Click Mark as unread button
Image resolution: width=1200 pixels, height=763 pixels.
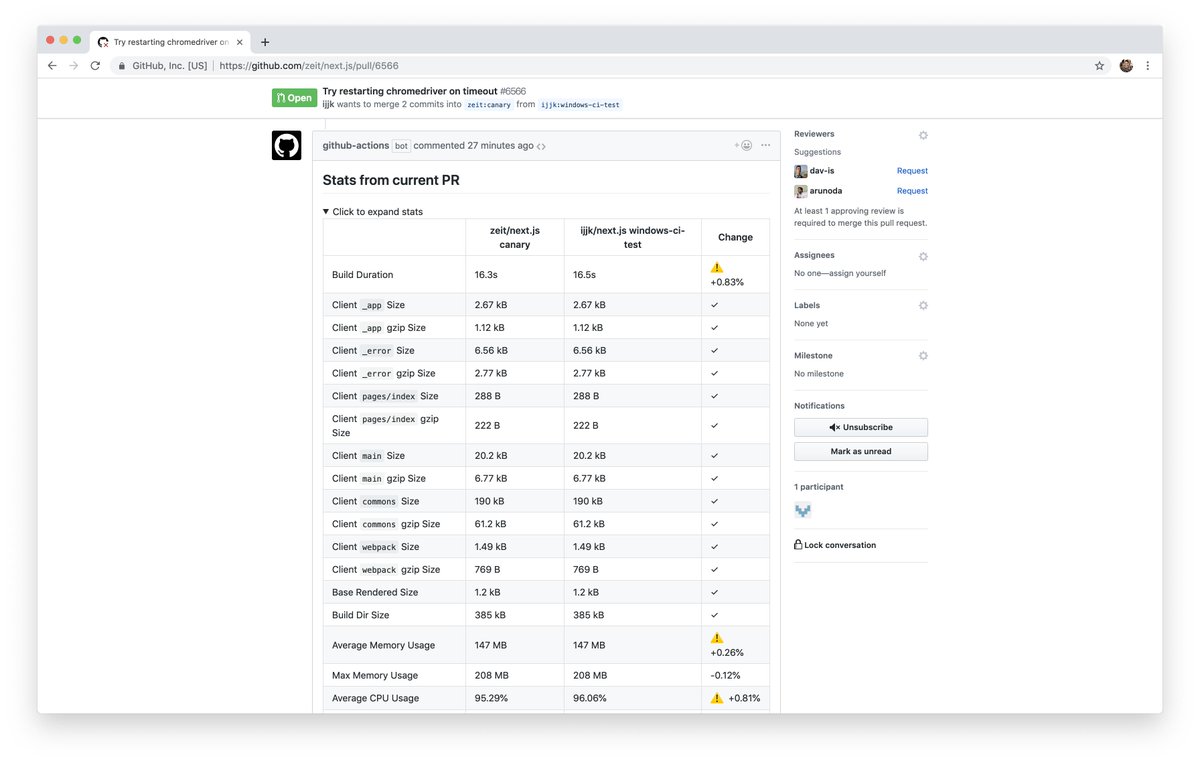coord(861,451)
